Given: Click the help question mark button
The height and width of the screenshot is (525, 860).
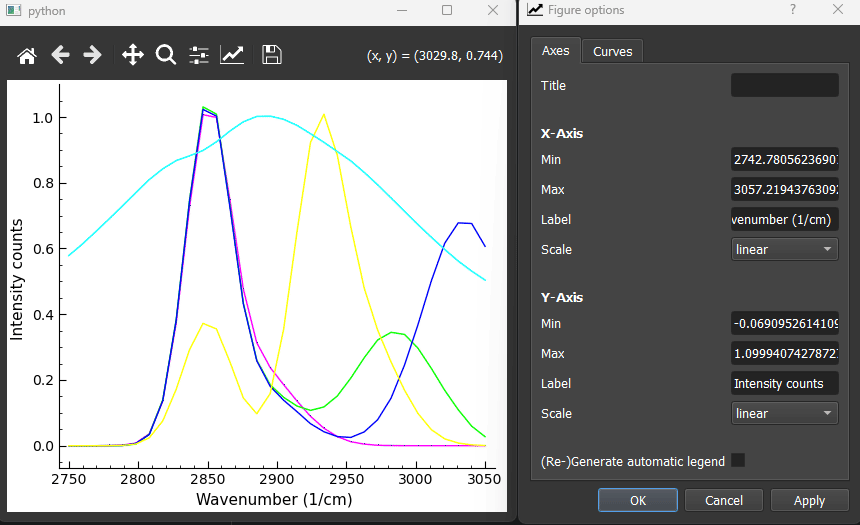Looking at the screenshot, I should pyautogui.click(x=793, y=9).
